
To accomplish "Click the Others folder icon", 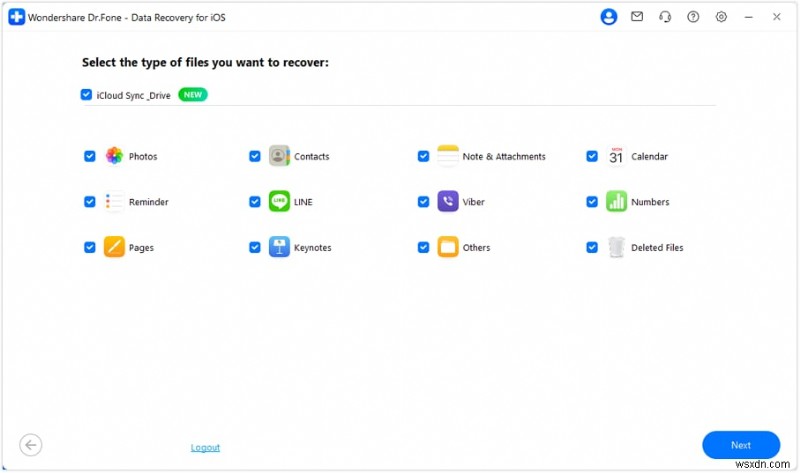I will (448, 247).
